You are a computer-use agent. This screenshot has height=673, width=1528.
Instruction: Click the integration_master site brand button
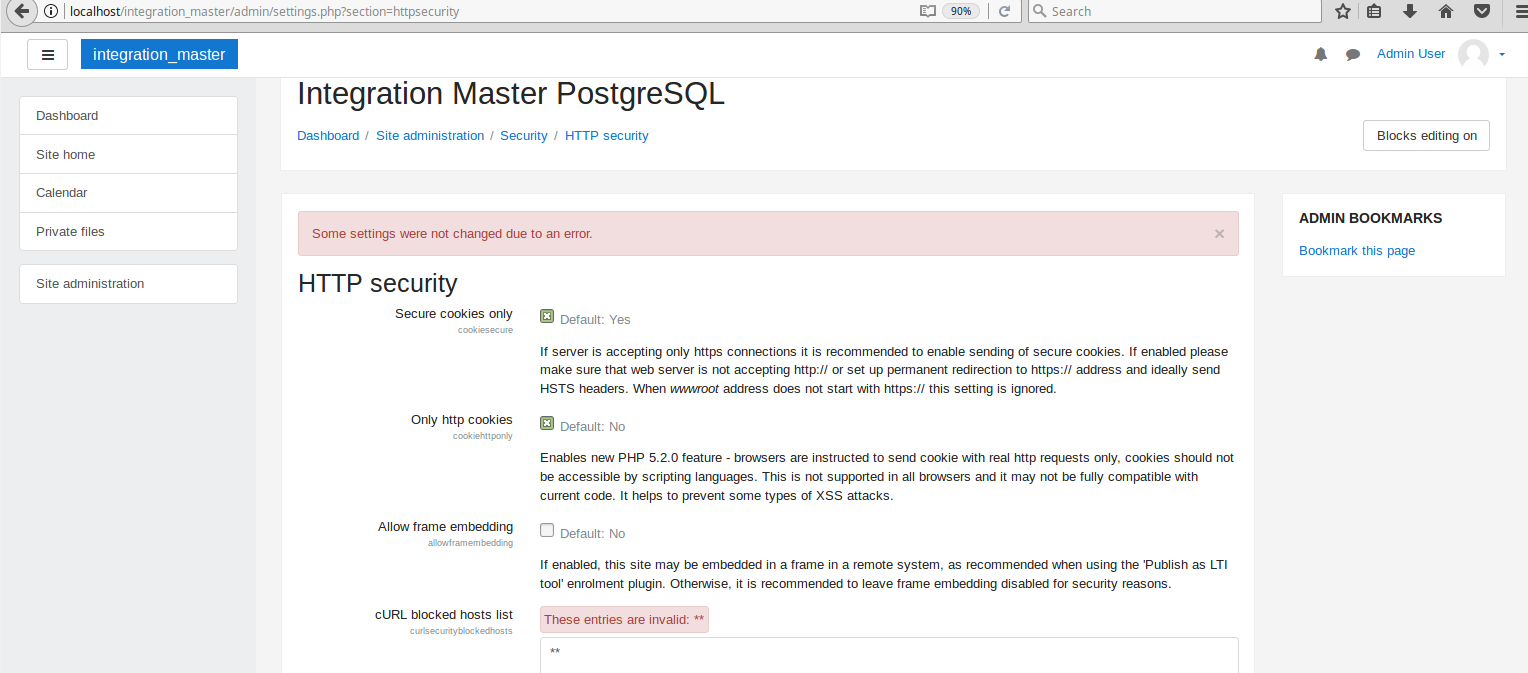[159, 54]
